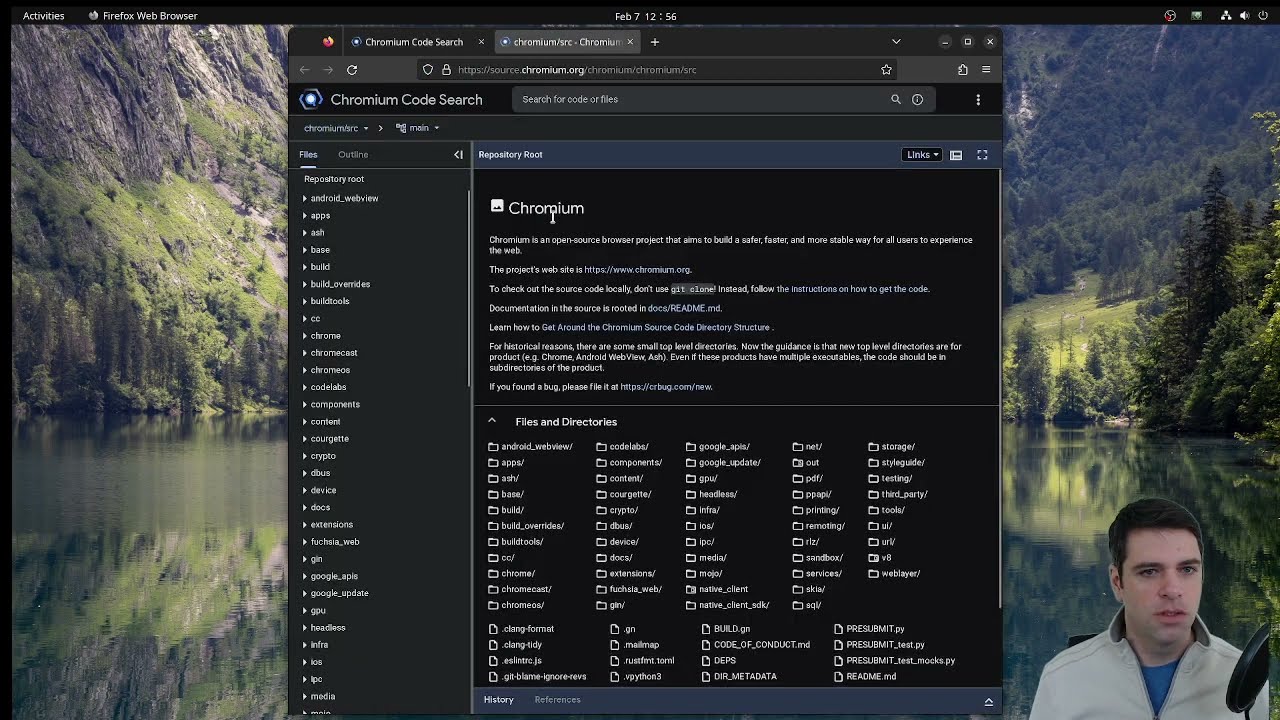Click the search magnifier icon

point(896,99)
